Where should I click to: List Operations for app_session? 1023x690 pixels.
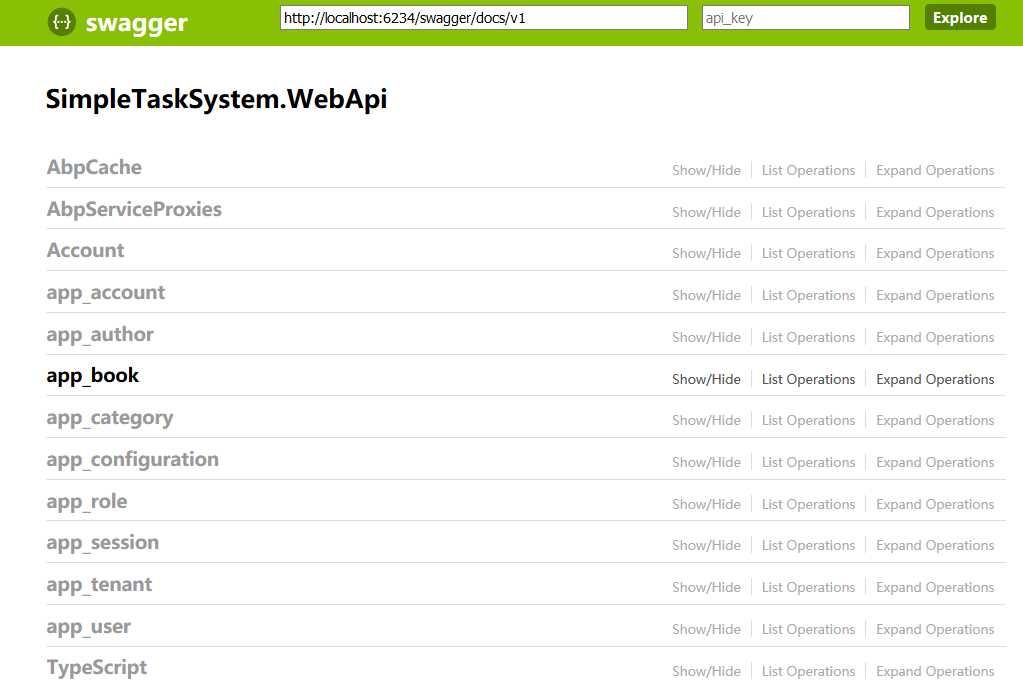(x=808, y=545)
